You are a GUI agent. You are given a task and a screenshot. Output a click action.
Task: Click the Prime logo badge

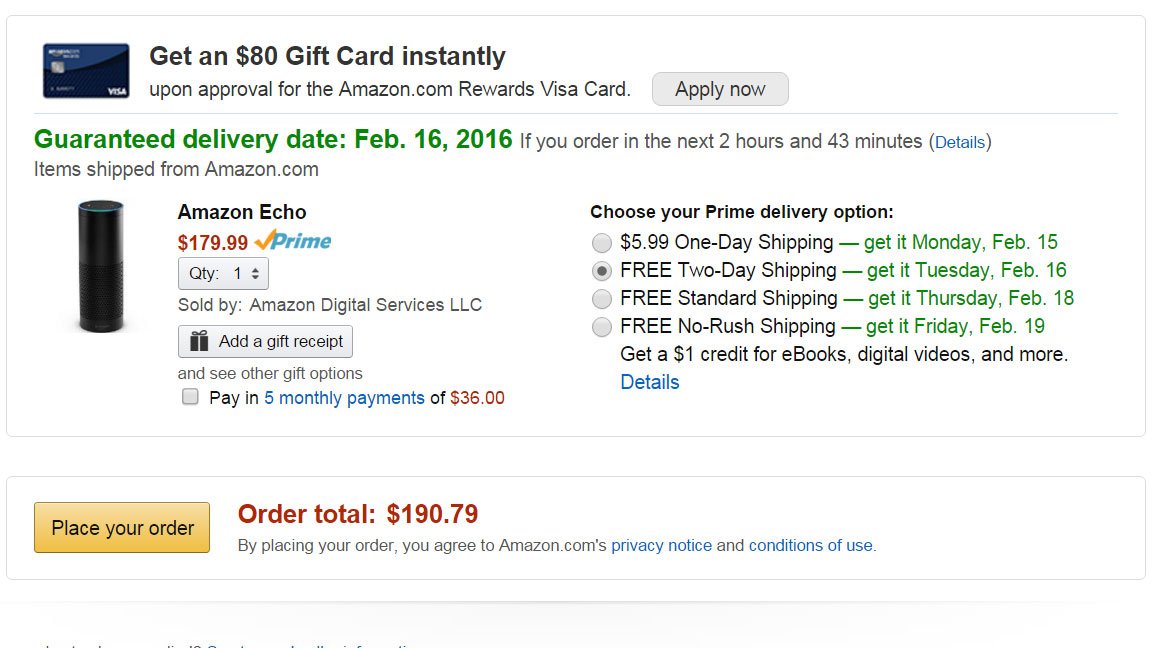click(293, 241)
